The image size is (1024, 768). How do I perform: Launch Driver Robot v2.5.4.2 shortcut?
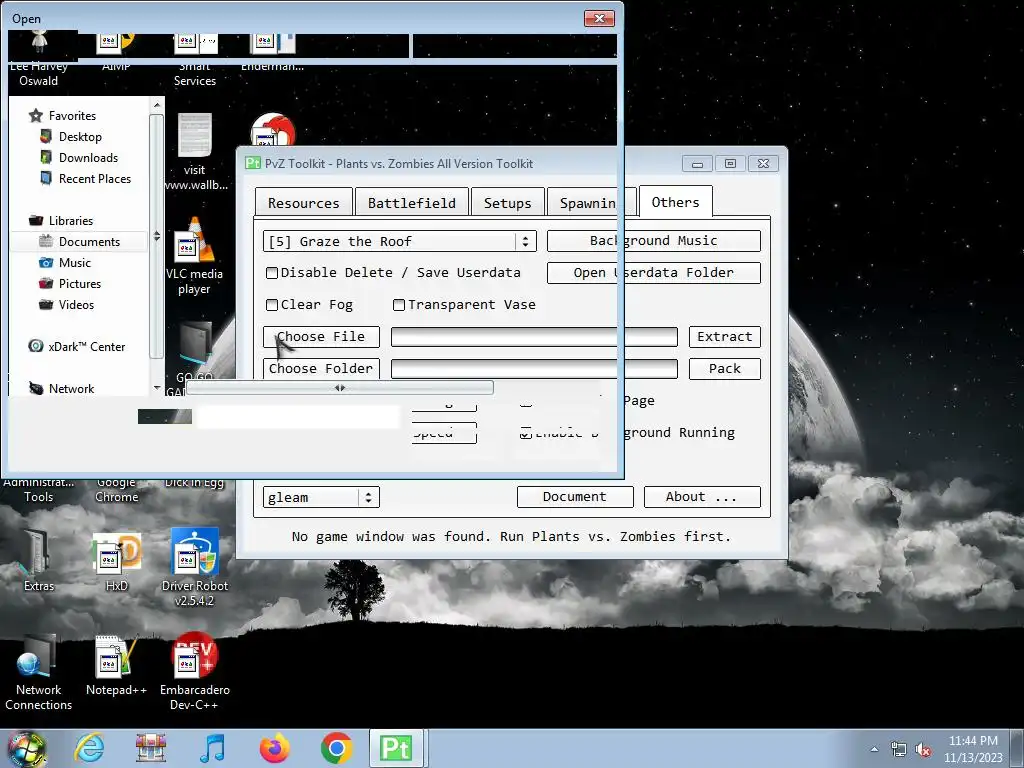[194, 566]
